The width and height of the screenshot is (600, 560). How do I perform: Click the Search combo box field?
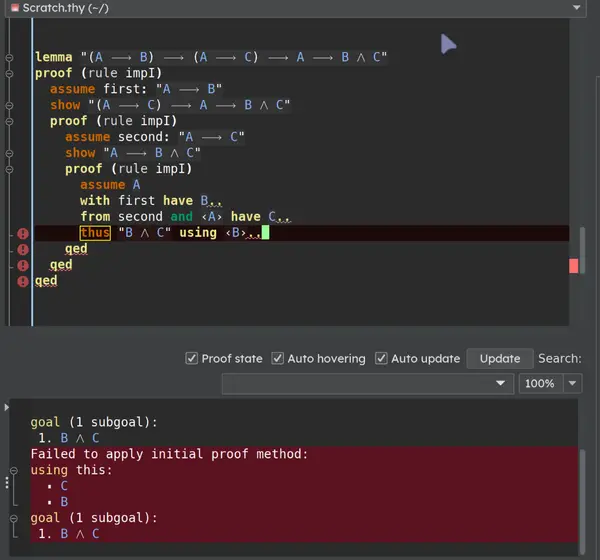click(x=367, y=383)
